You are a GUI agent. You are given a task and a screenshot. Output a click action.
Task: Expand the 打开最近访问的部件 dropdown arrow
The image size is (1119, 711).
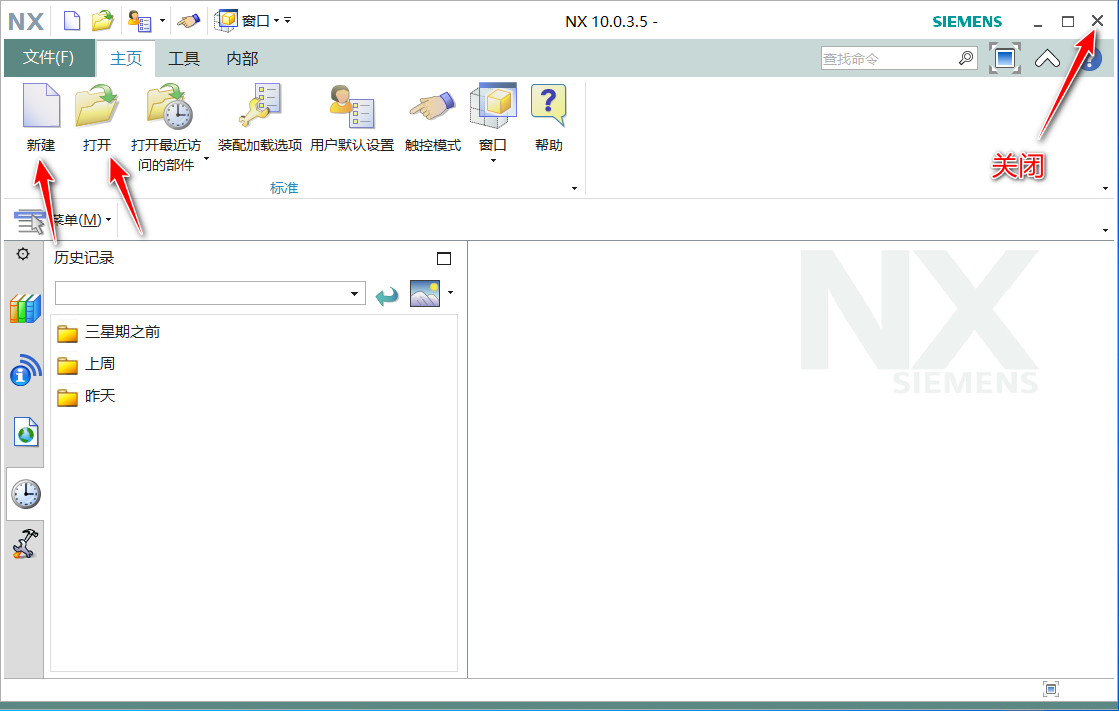click(206, 158)
